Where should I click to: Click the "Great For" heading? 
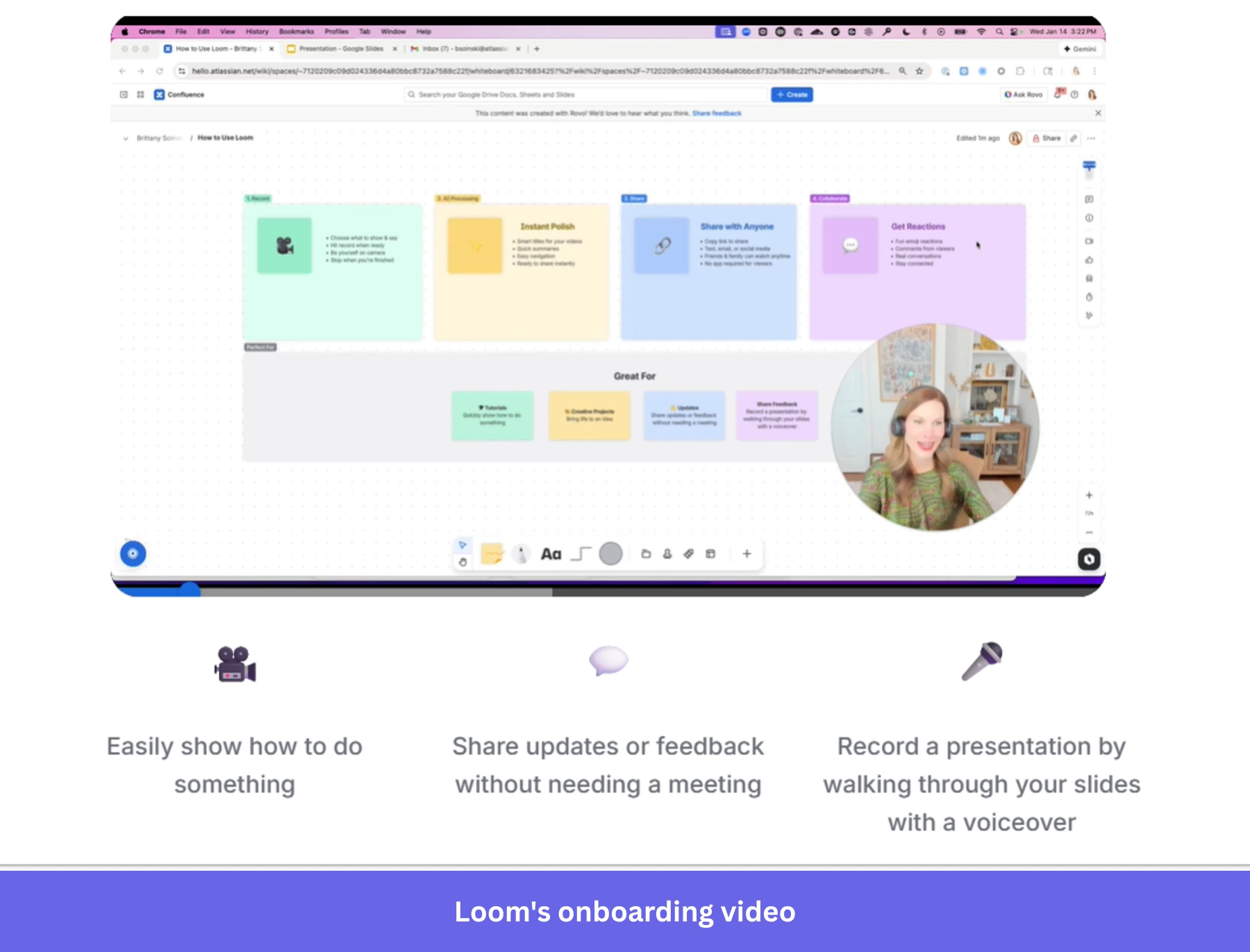click(x=634, y=376)
